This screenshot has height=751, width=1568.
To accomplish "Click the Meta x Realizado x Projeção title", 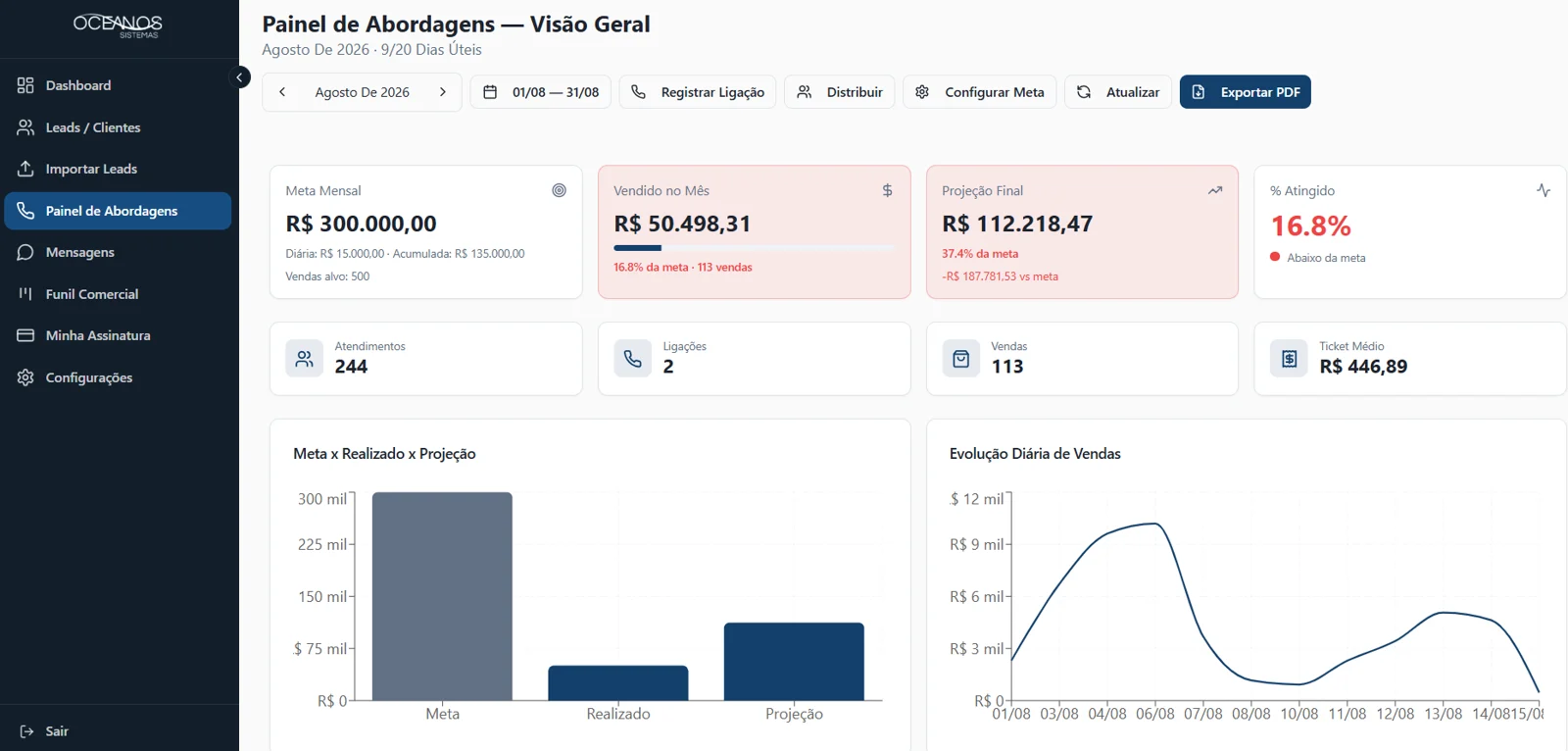I will [384, 454].
